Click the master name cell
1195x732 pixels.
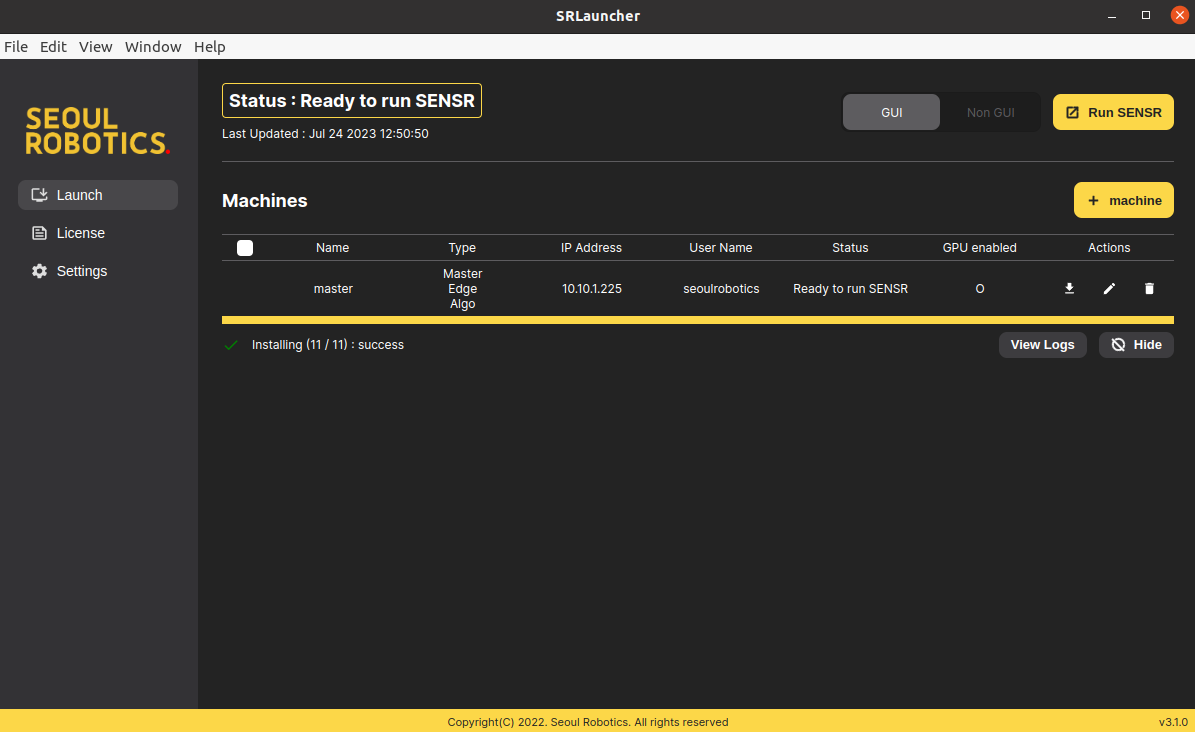[333, 289]
